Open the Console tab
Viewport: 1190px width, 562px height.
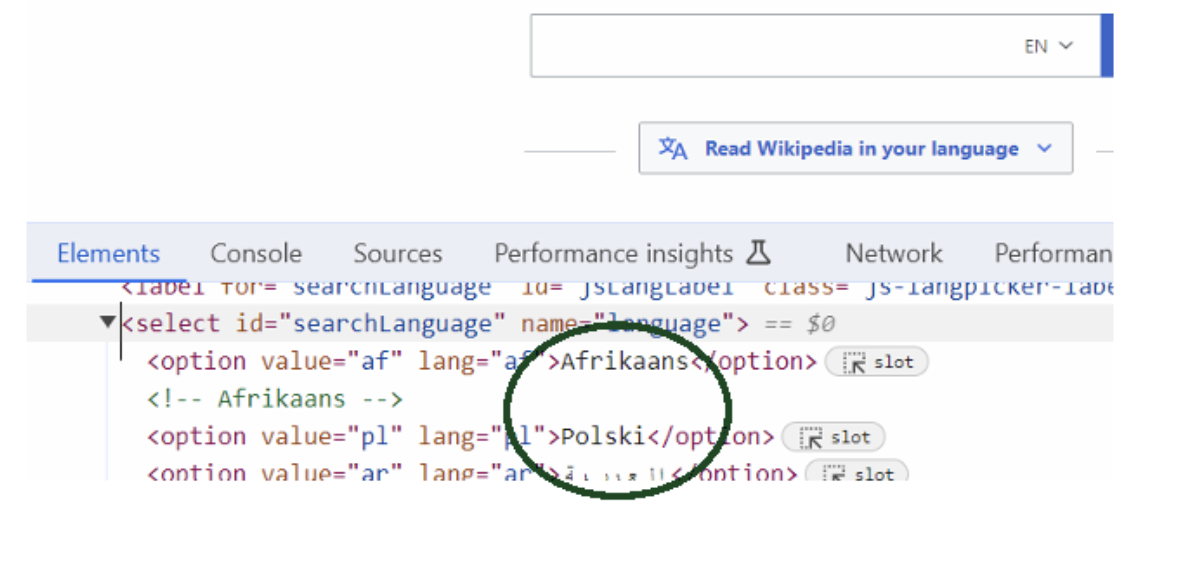[256, 253]
